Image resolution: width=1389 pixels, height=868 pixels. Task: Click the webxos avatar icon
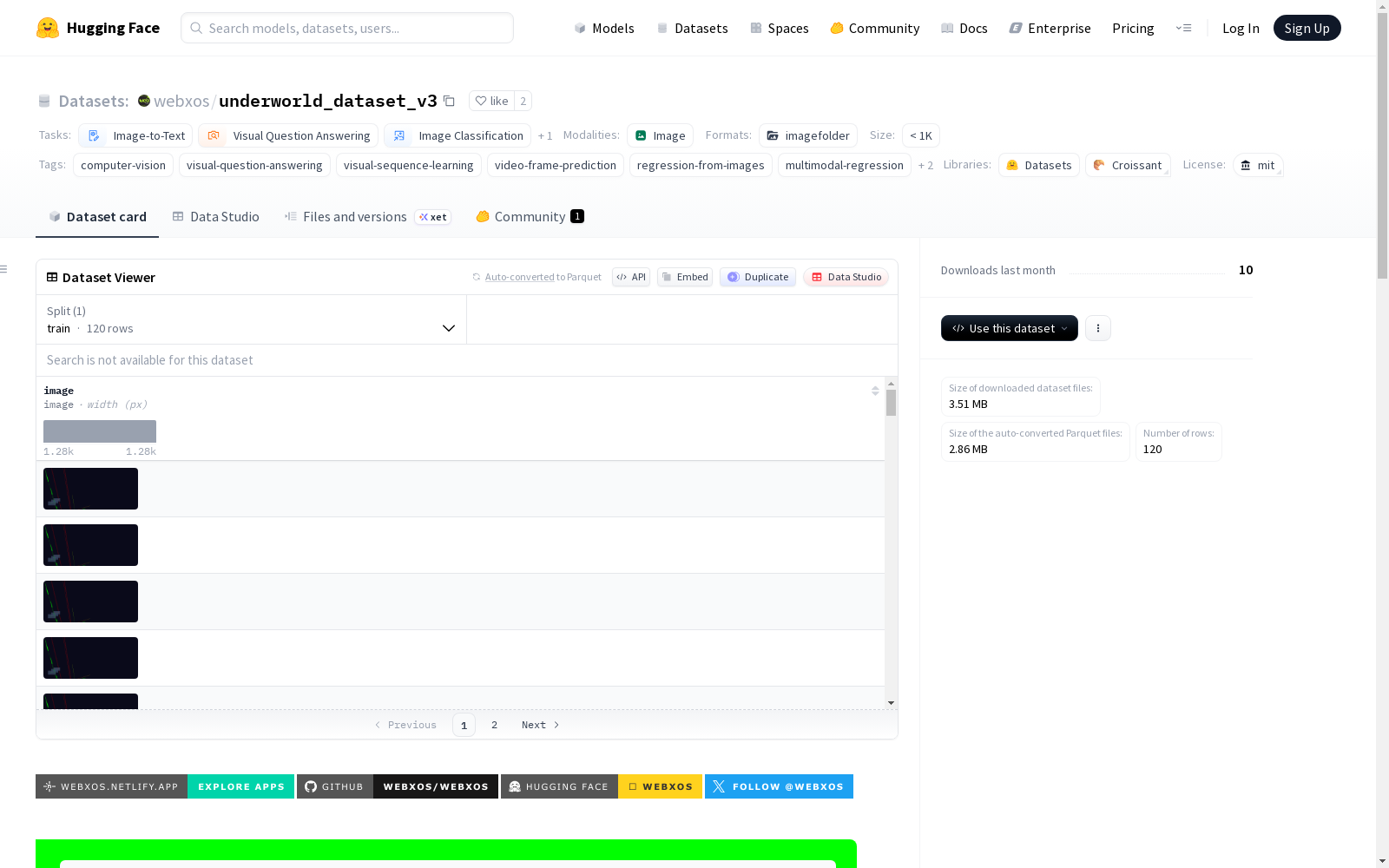[x=144, y=101]
